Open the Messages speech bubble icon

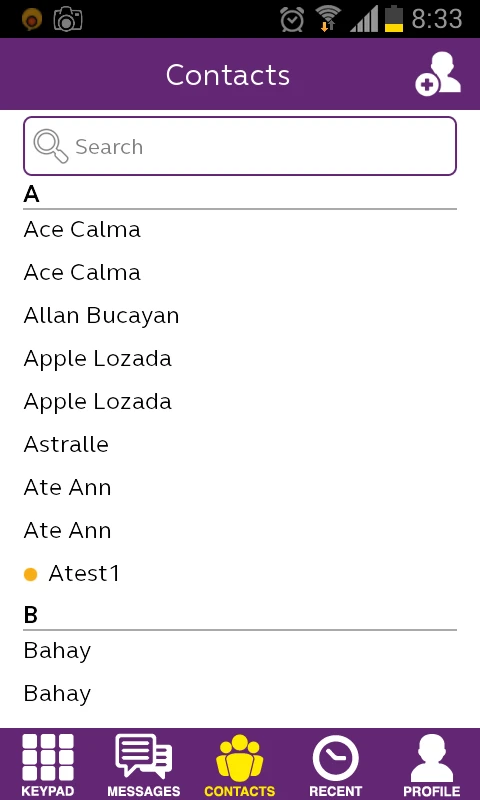(x=143, y=756)
